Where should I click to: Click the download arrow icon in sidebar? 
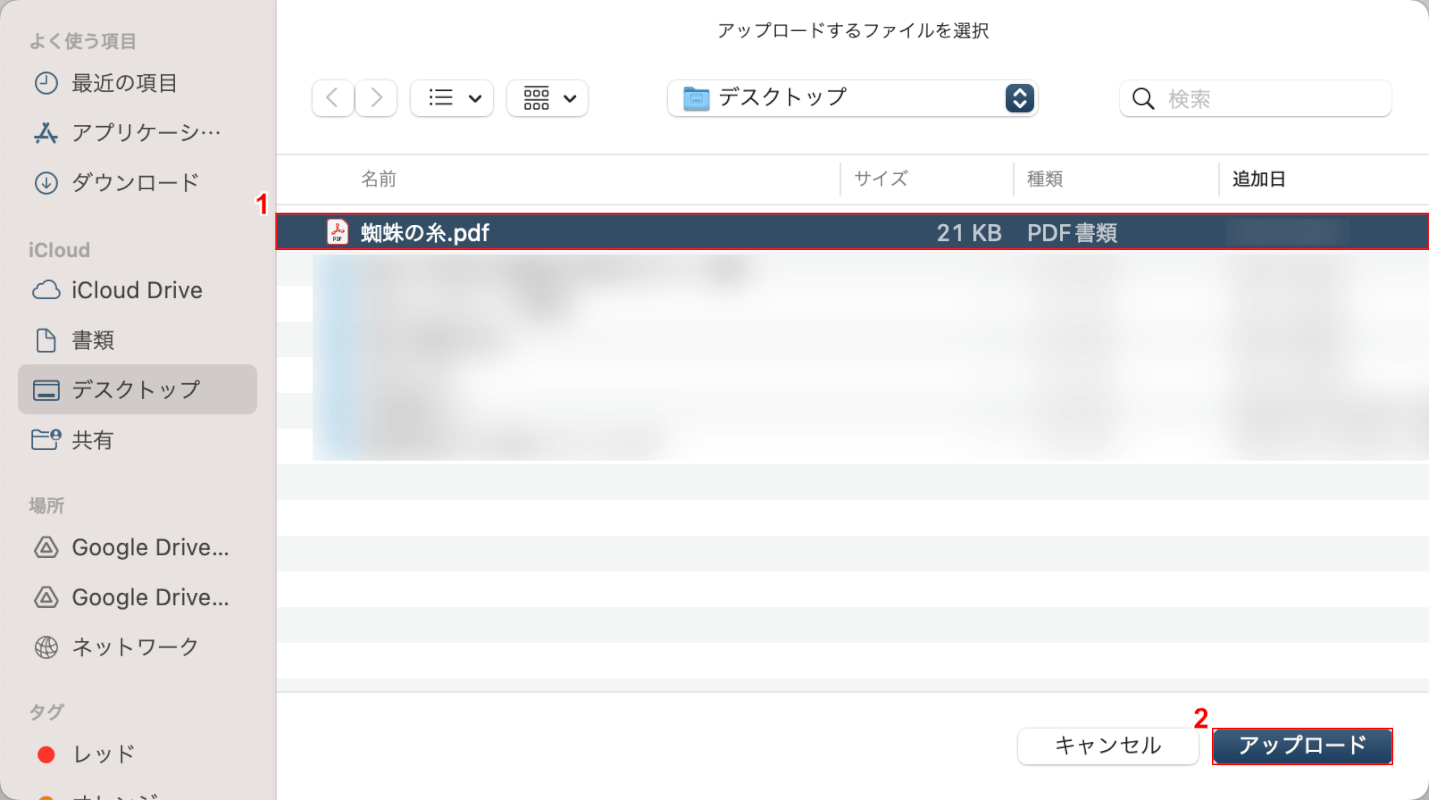(x=46, y=183)
